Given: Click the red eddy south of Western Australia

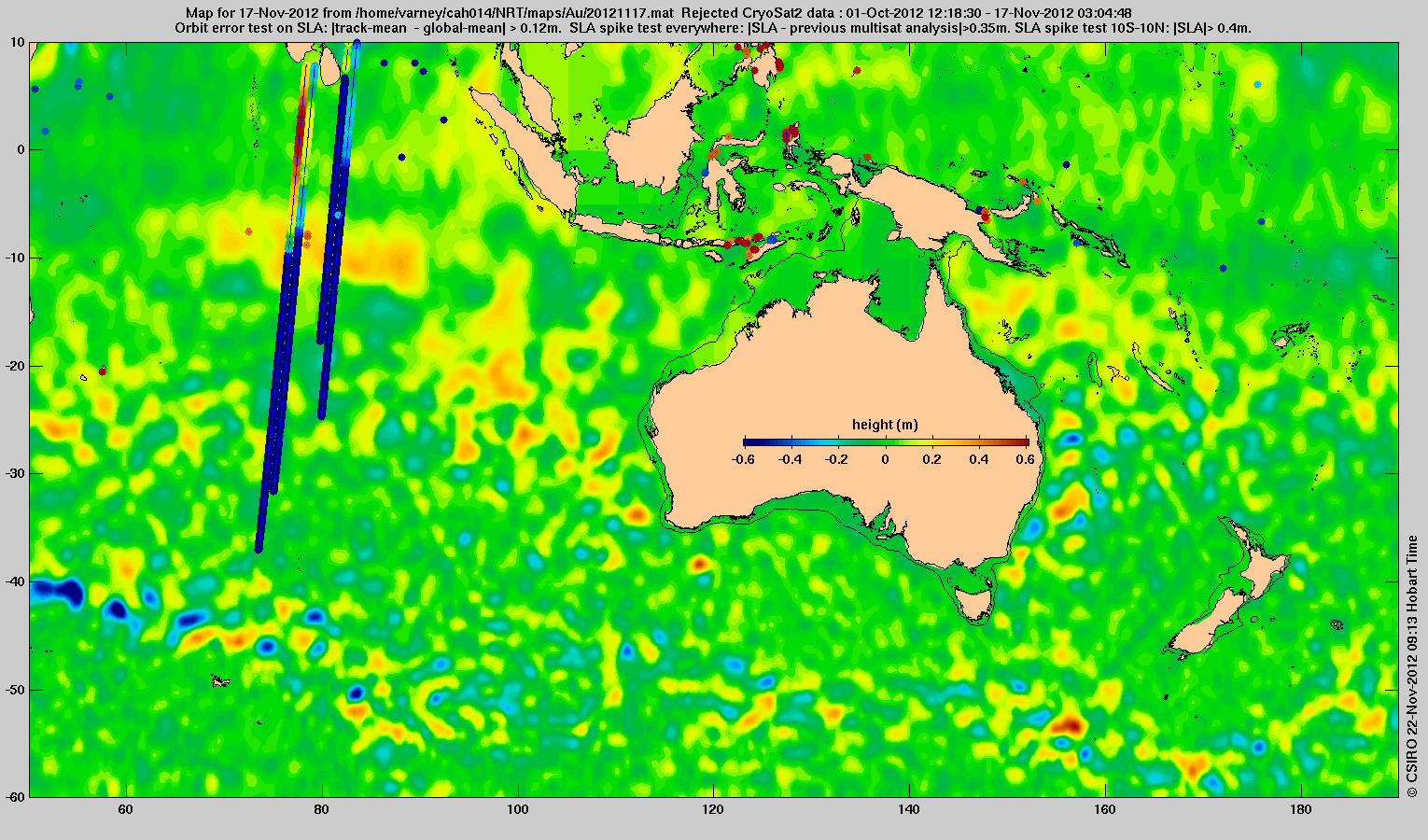Looking at the screenshot, I should pyautogui.click(x=700, y=563).
